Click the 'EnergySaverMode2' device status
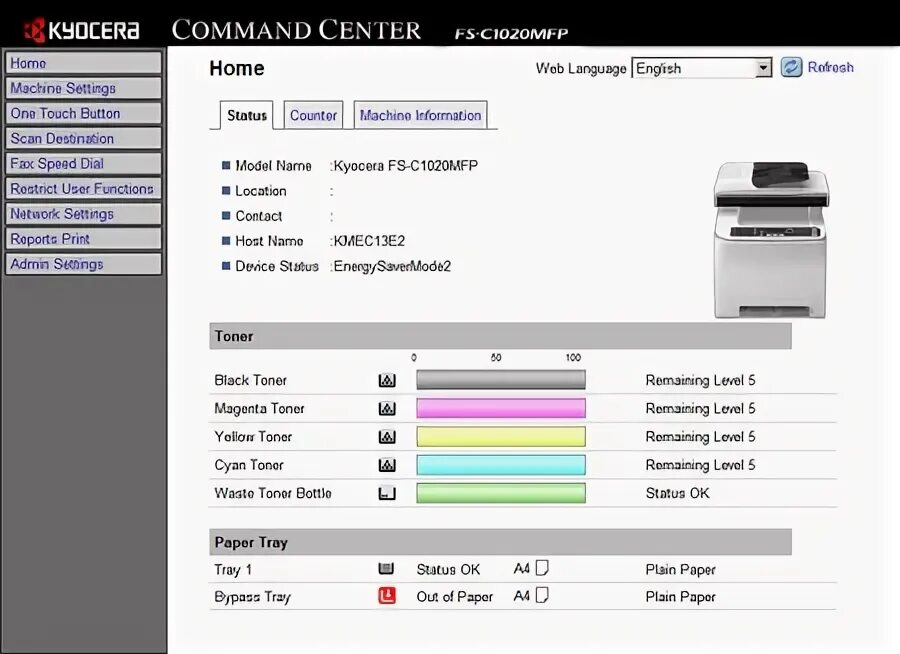900x654 pixels. coord(392,266)
